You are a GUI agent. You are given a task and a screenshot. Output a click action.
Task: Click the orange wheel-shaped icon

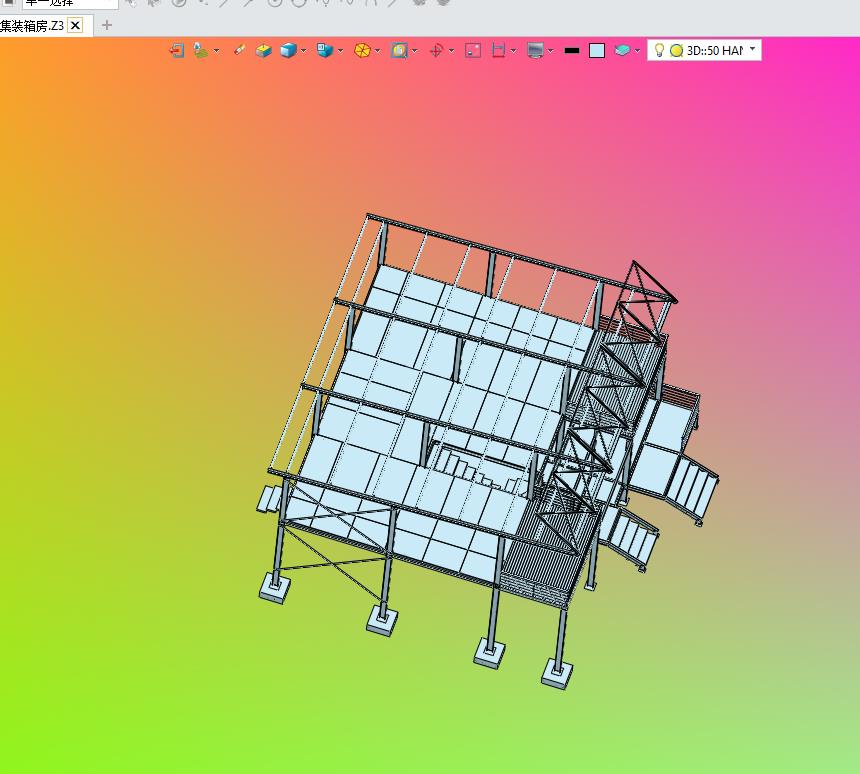pyautogui.click(x=362, y=50)
